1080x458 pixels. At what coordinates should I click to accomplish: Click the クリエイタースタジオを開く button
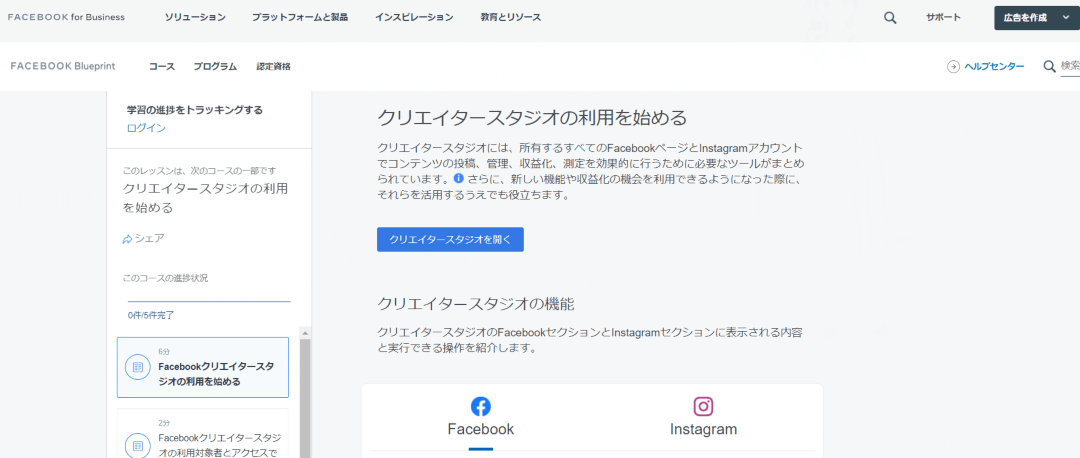click(x=450, y=240)
